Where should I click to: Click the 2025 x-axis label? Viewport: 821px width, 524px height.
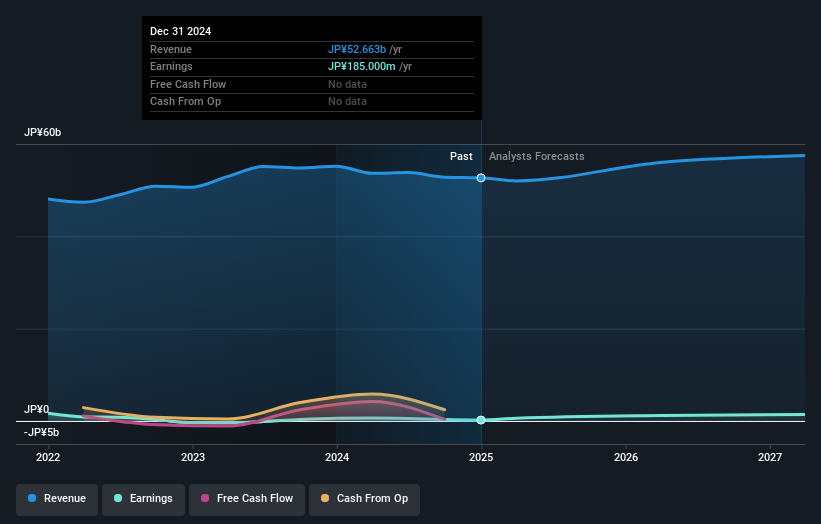[481, 457]
